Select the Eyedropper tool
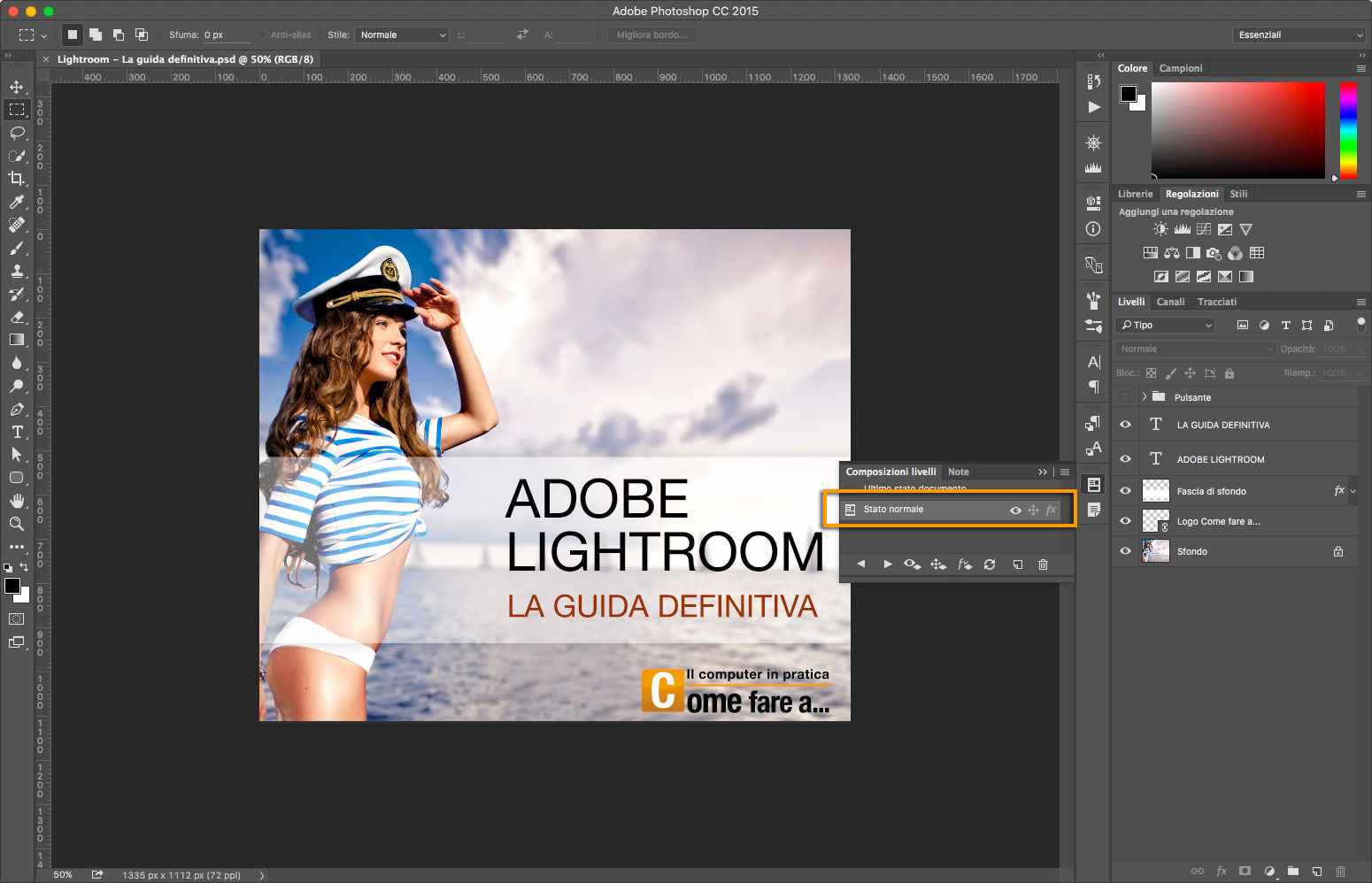 coord(17,202)
